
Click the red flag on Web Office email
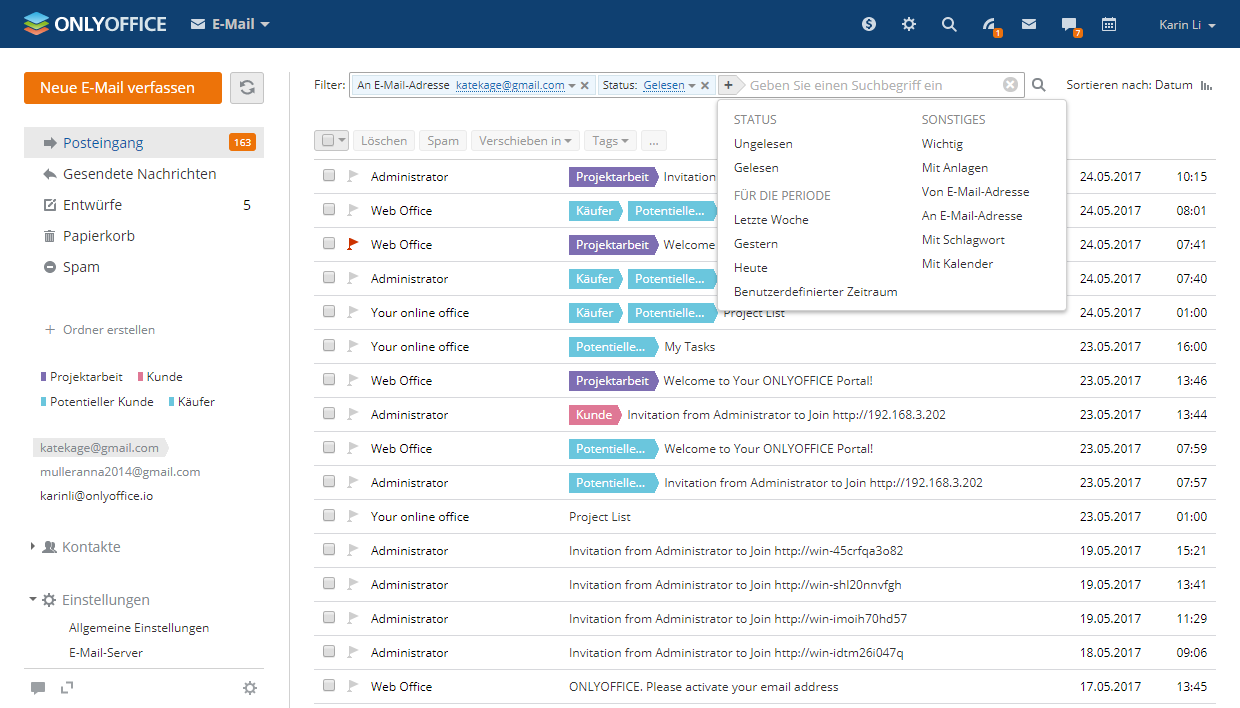click(351, 244)
